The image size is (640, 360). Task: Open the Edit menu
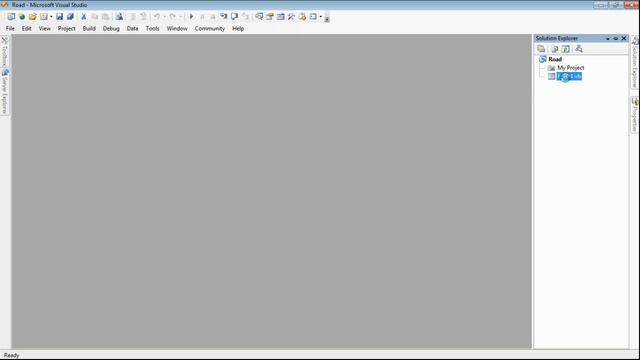27,29
